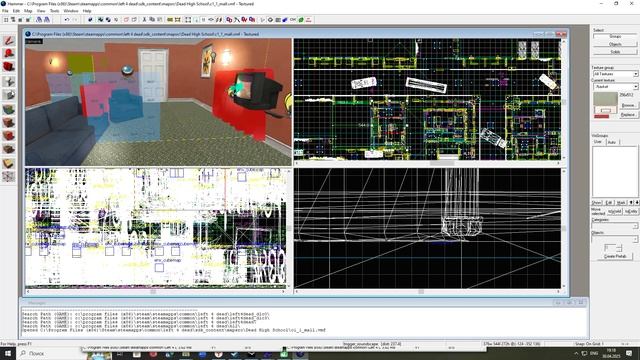Click the smaller grid toolbar icon

coord(21,20)
